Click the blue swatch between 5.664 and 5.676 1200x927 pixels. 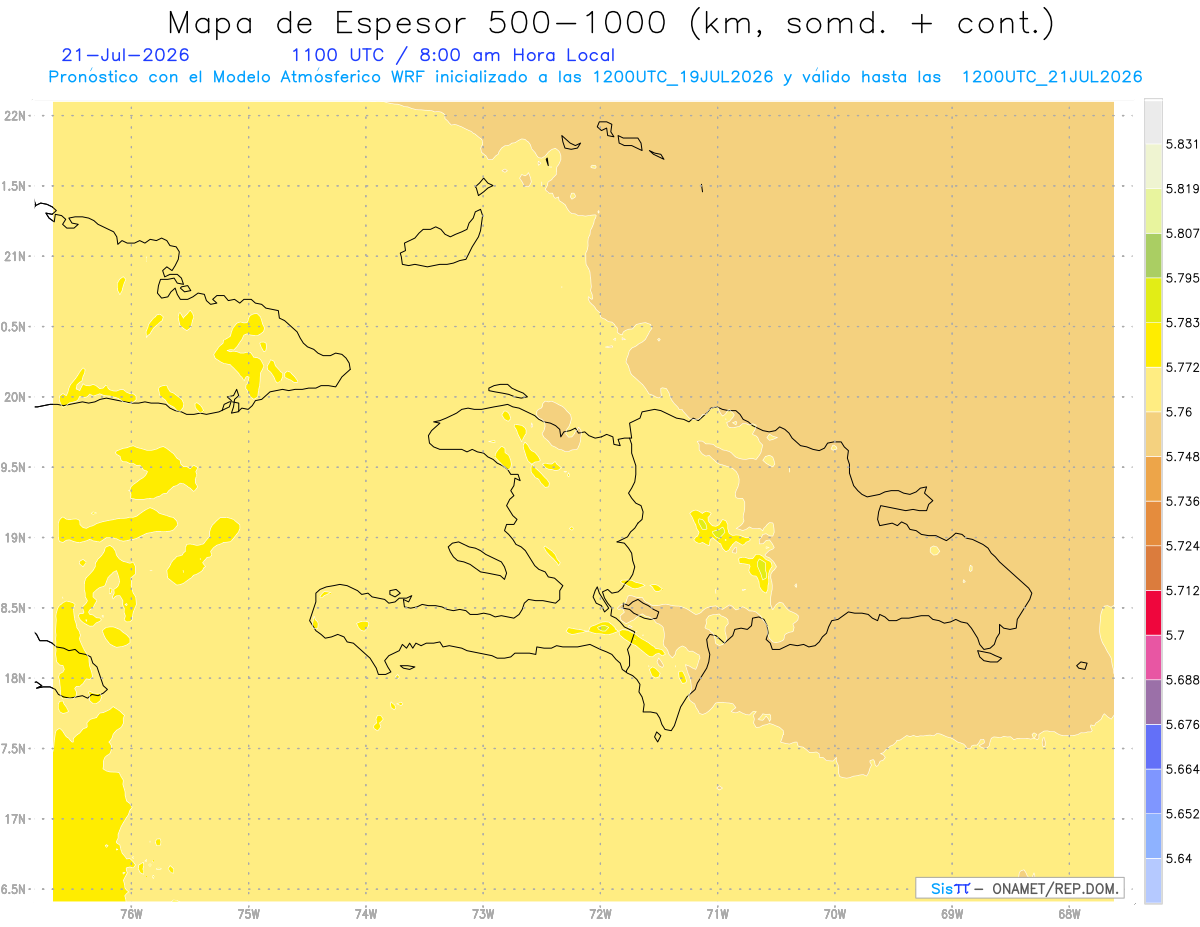[1153, 747]
